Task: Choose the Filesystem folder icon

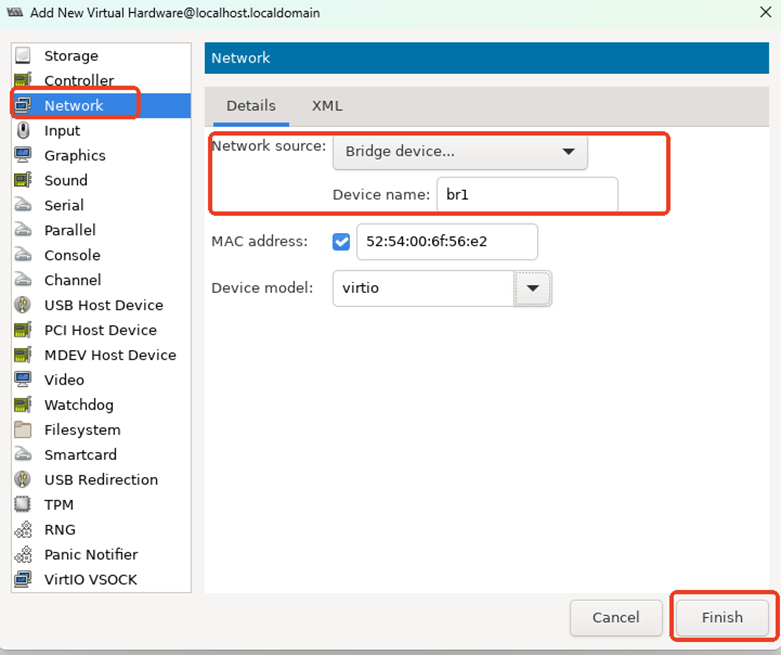Action: [23, 429]
